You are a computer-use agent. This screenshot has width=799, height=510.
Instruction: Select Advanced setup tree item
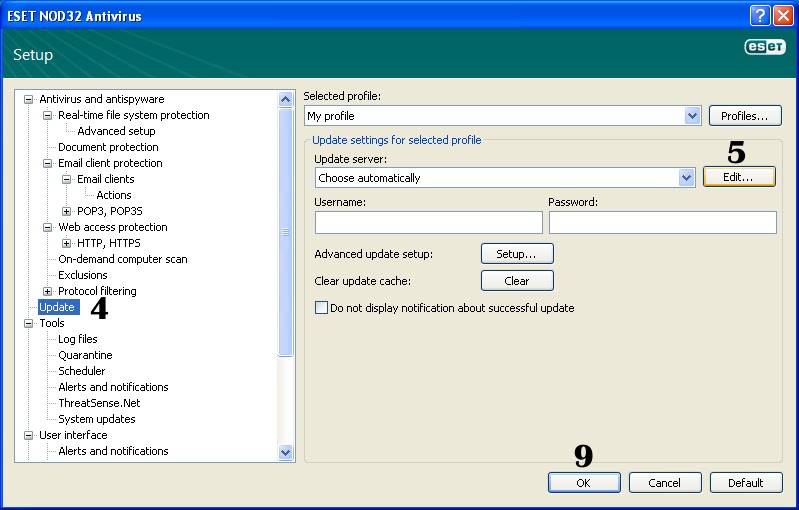116,131
